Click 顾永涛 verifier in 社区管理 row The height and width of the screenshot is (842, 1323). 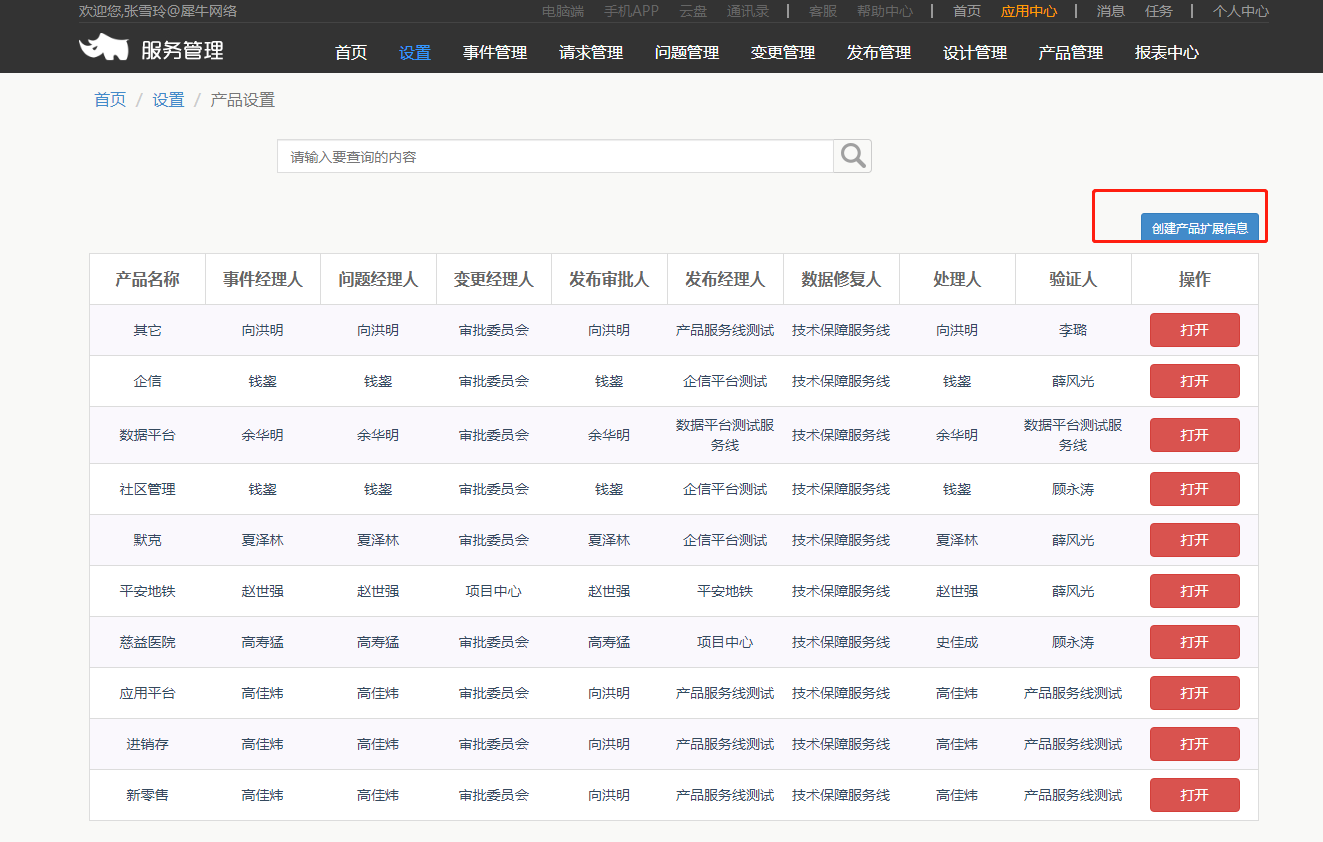click(x=1073, y=489)
